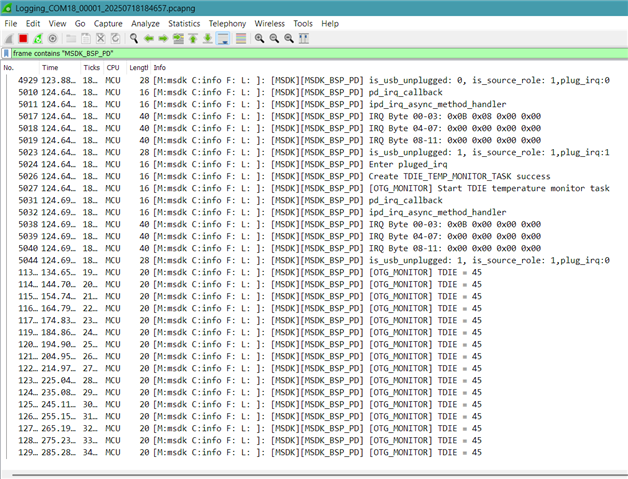Toggle auto-scroll during live capture

(x=223, y=38)
